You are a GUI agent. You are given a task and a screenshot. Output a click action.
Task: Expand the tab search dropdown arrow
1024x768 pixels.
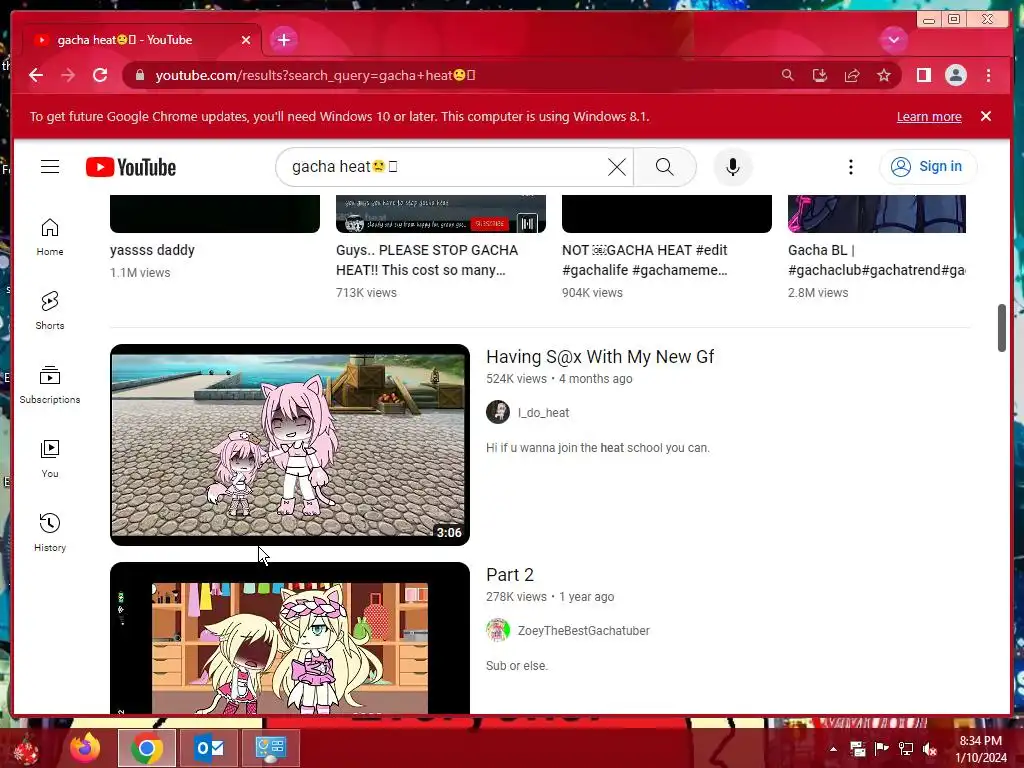[x=893, y=40]
